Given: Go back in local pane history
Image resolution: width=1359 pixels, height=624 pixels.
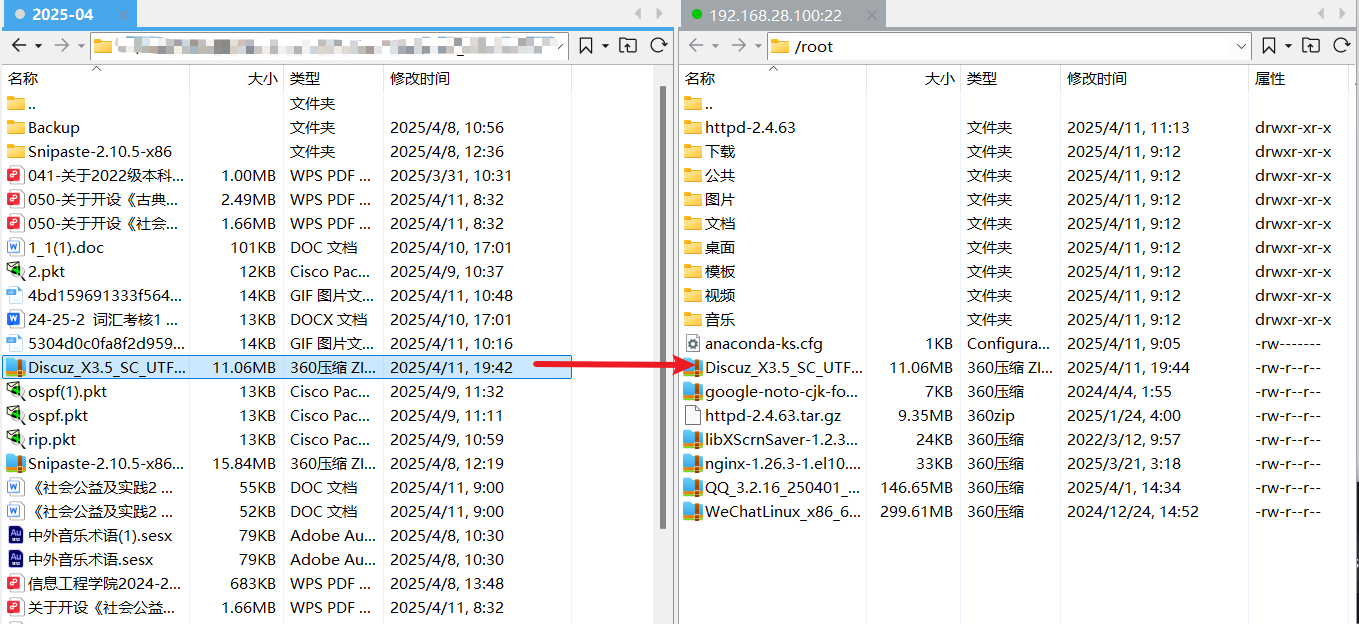Looking at the screenshot, I should point(19,45).
